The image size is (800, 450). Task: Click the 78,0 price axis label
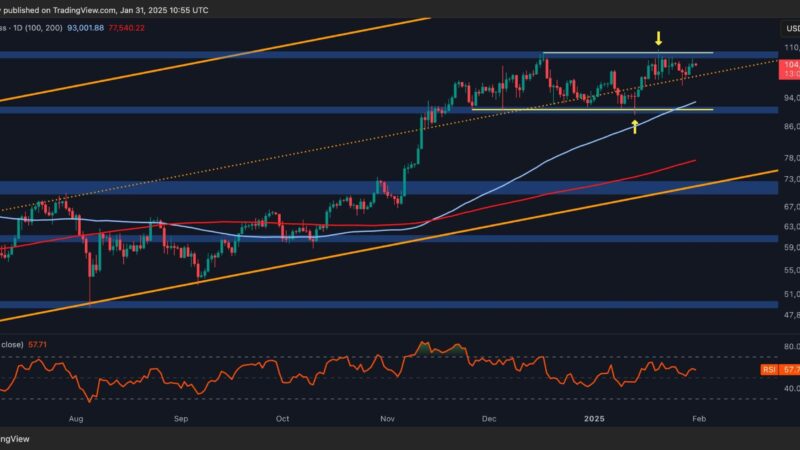[792, 158]
